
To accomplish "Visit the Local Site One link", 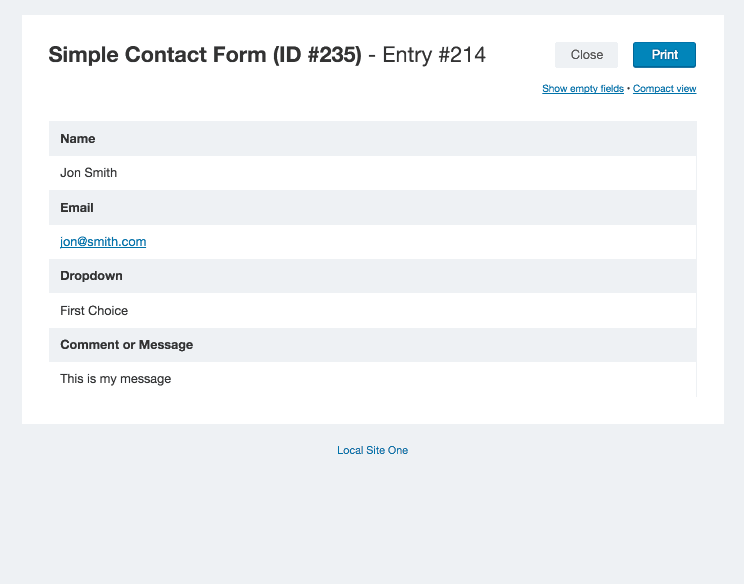I will (372, 450).
